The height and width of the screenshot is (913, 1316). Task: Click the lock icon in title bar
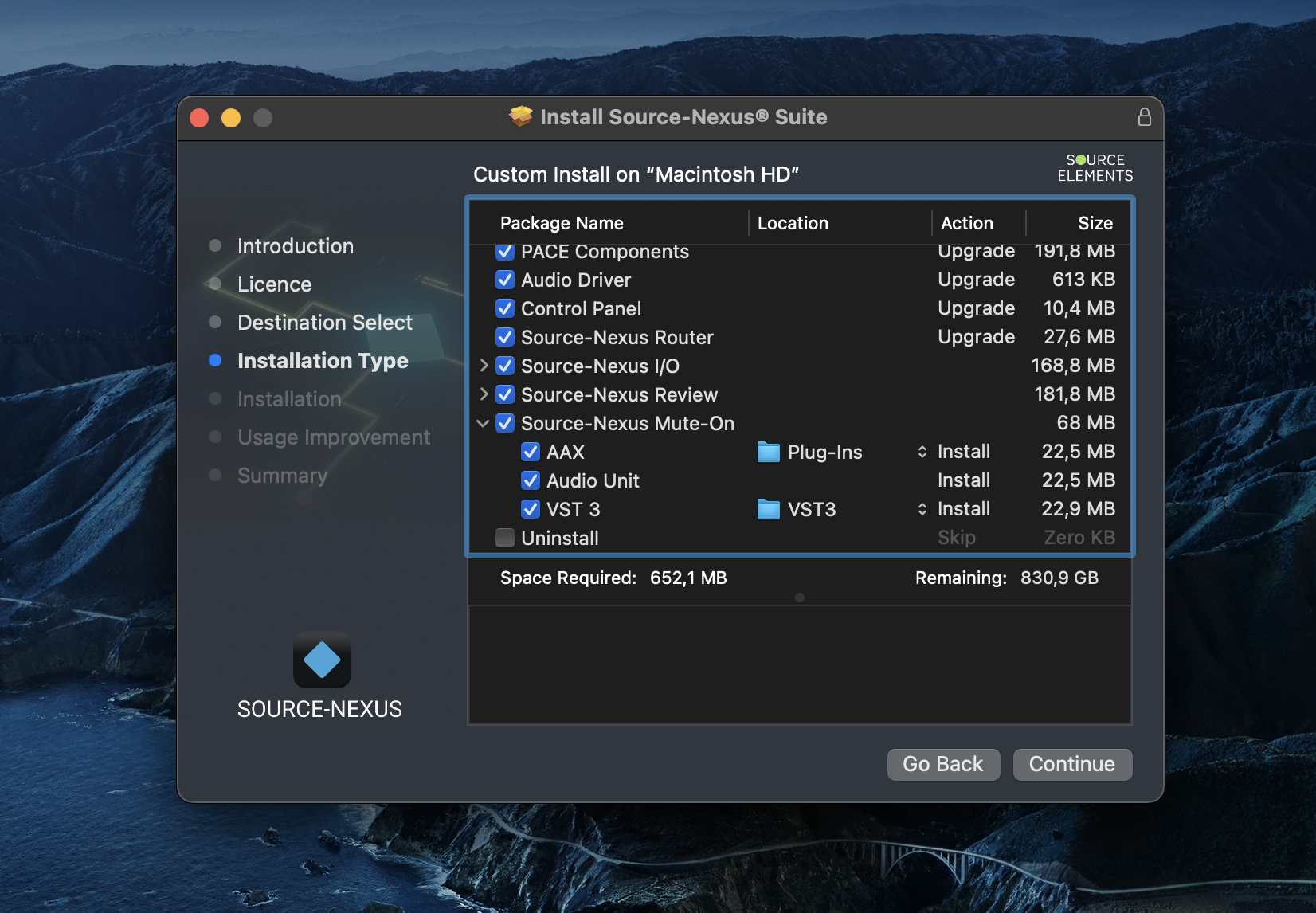(x=1144, y=117)
